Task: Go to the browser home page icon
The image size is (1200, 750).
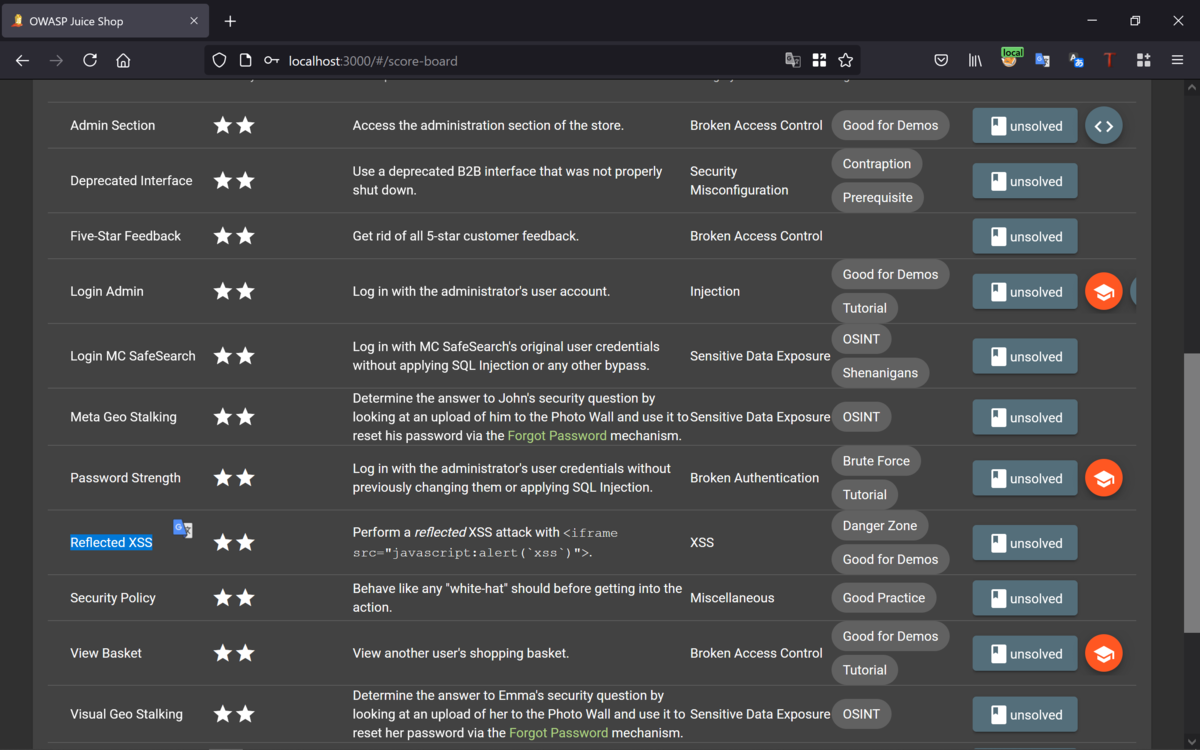Action: pos(123,60)
